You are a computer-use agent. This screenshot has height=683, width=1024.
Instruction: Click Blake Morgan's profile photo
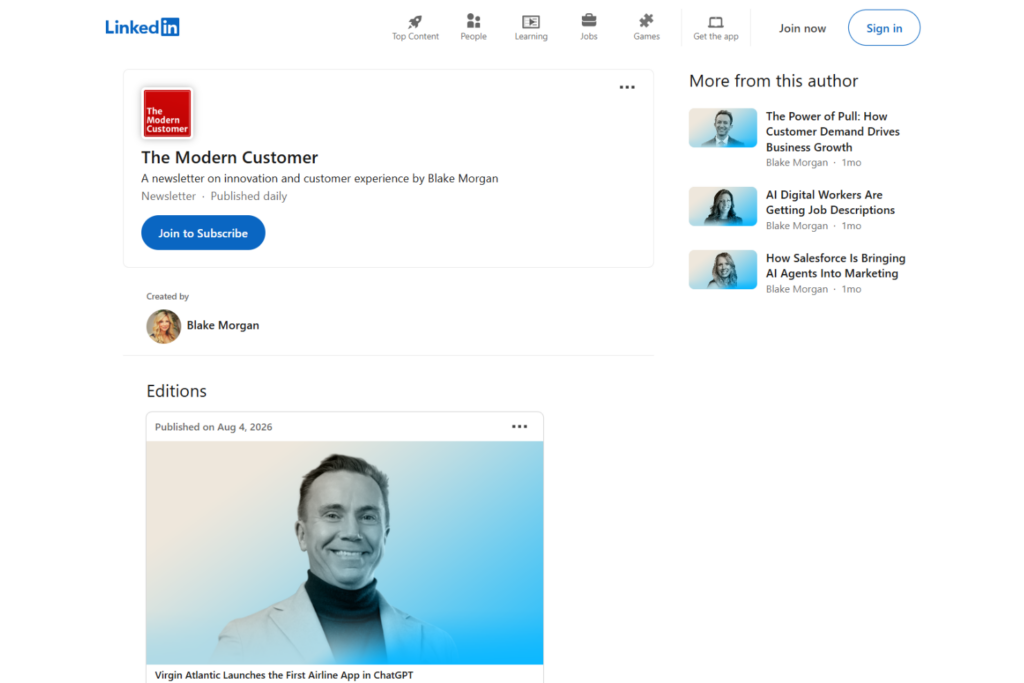coord(163,326)
